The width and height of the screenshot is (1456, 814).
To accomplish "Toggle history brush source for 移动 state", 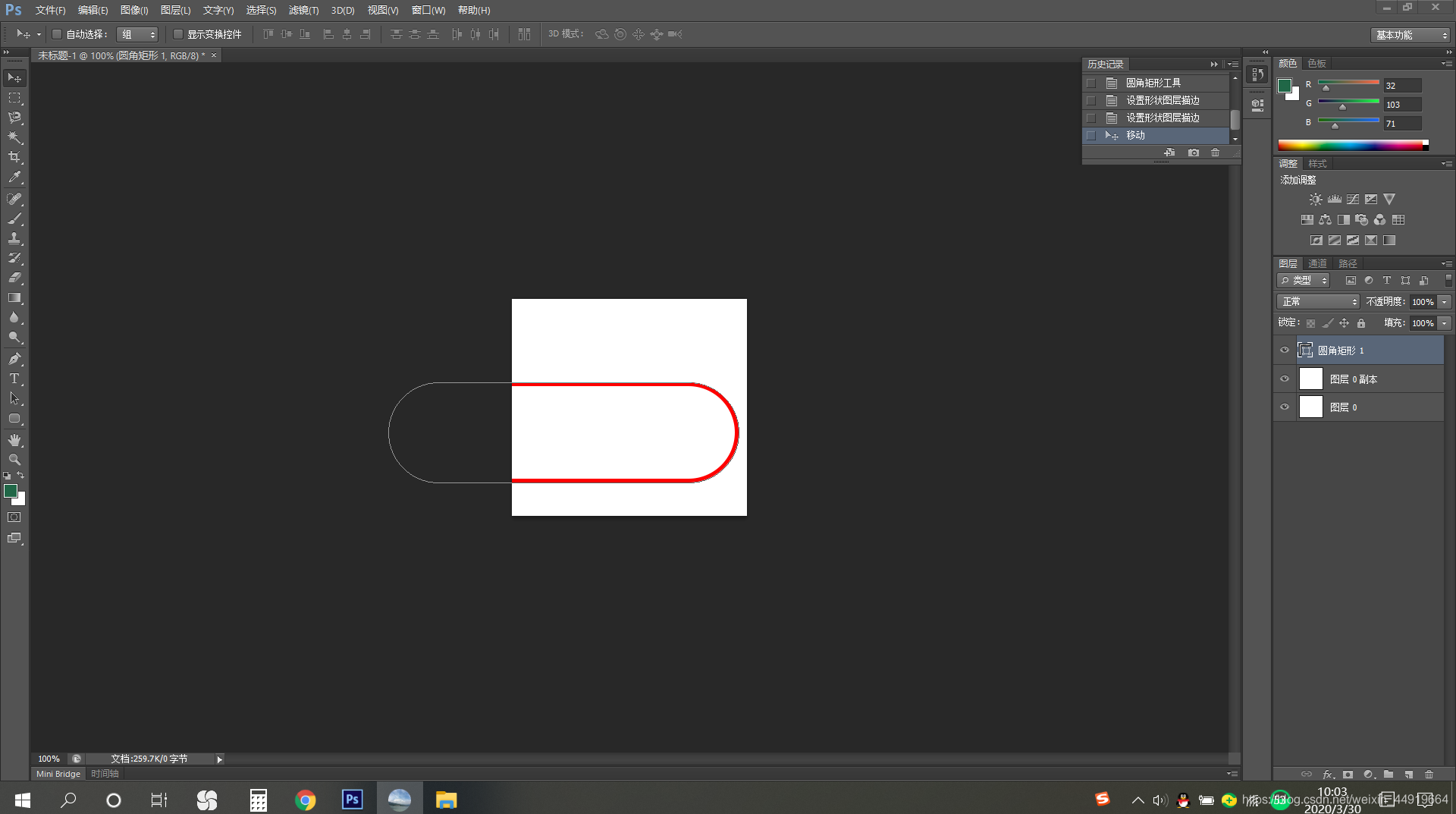I will 1091,135.
